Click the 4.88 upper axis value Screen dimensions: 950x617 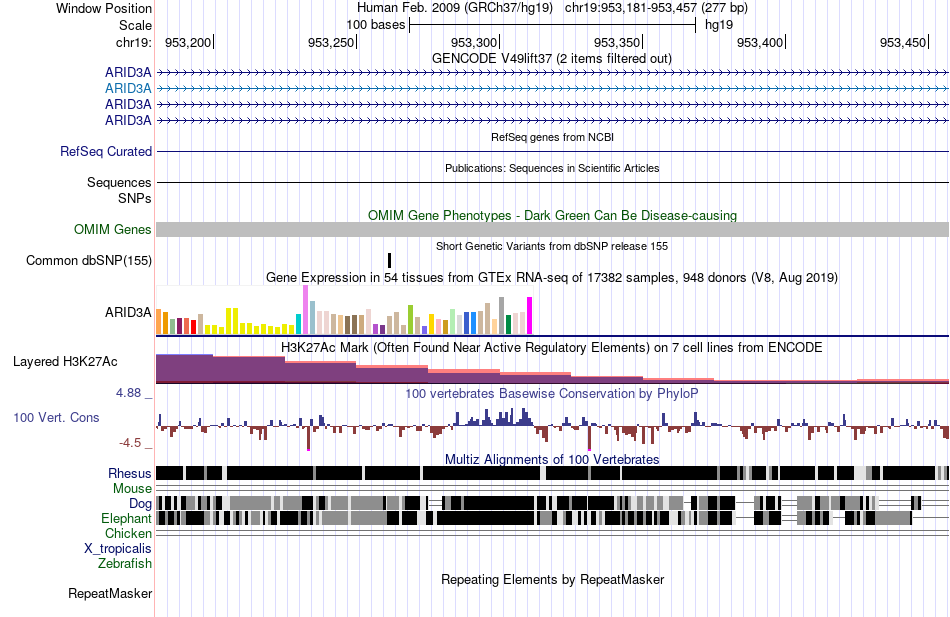[x=128, y=393]
